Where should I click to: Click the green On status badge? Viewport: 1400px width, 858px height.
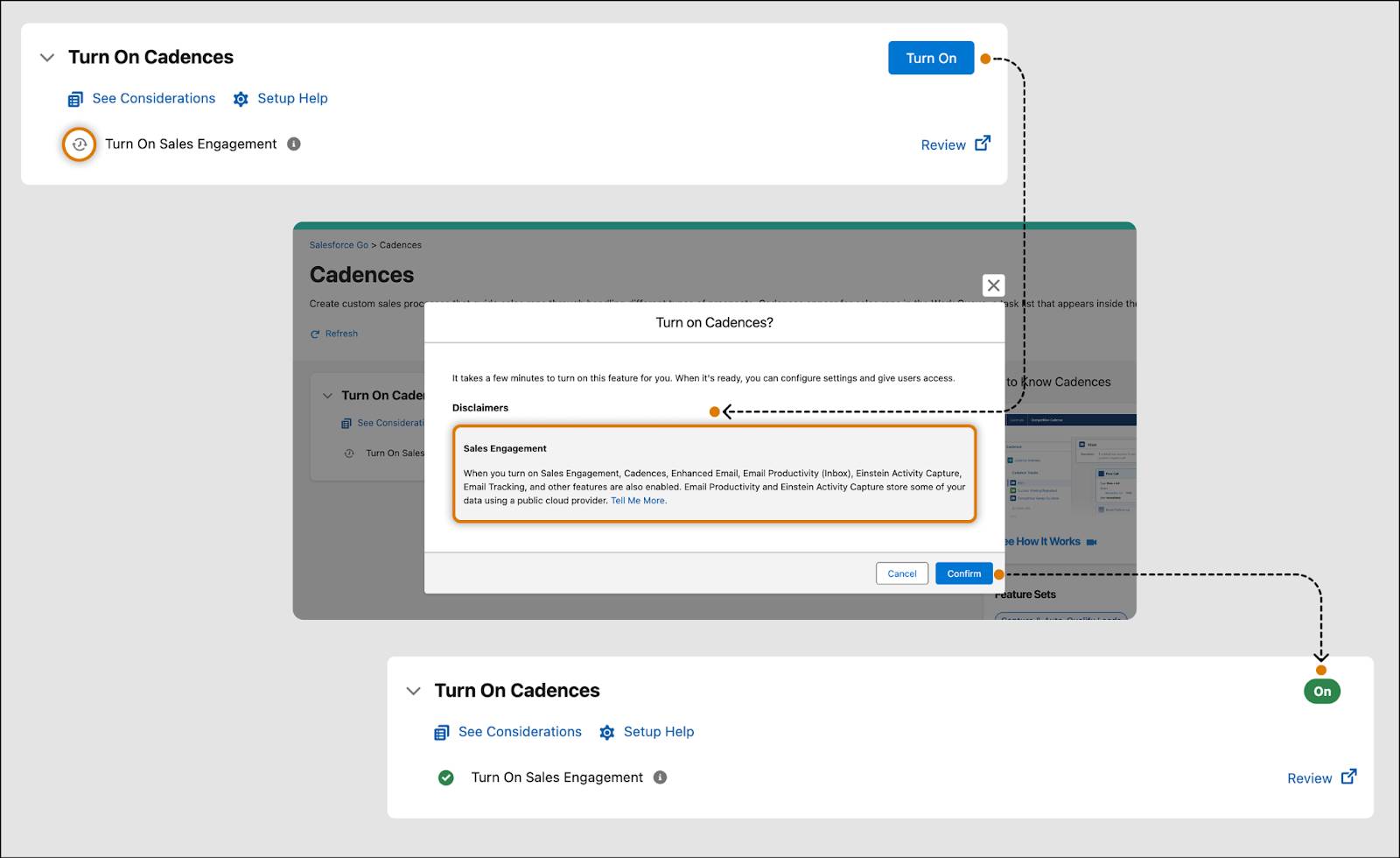[1322, 691]
